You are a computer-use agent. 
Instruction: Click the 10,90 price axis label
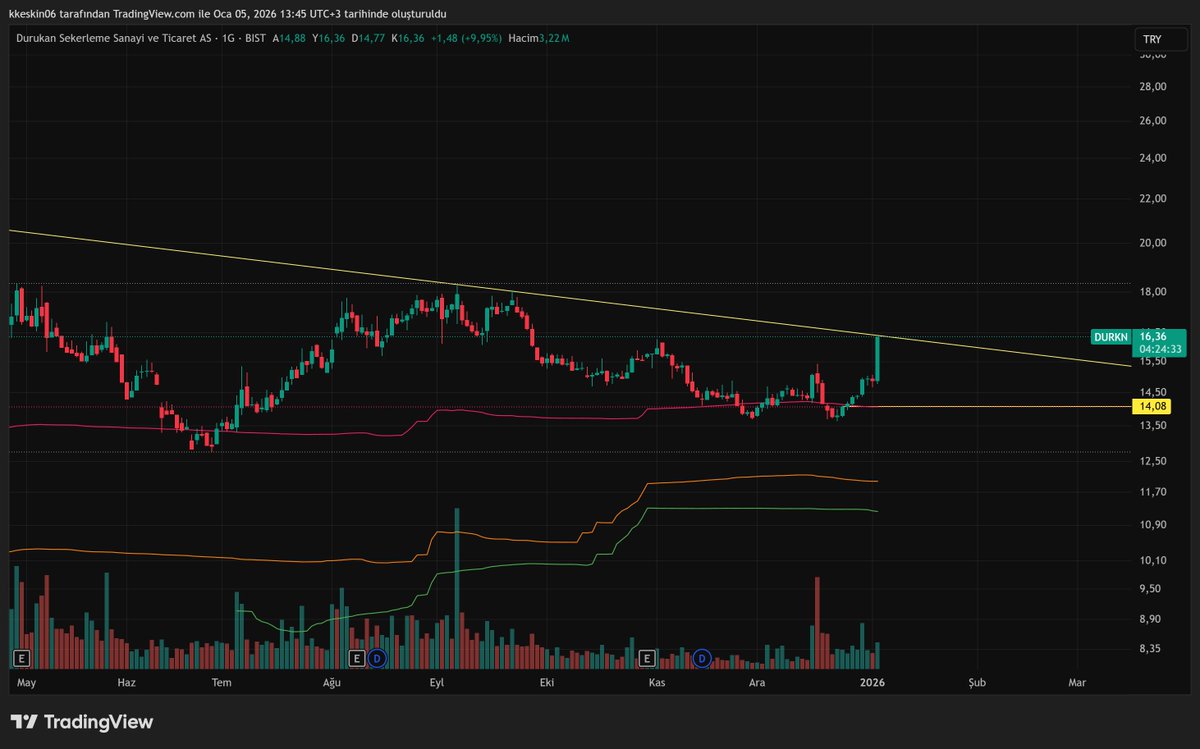(x=1153, y=525)
